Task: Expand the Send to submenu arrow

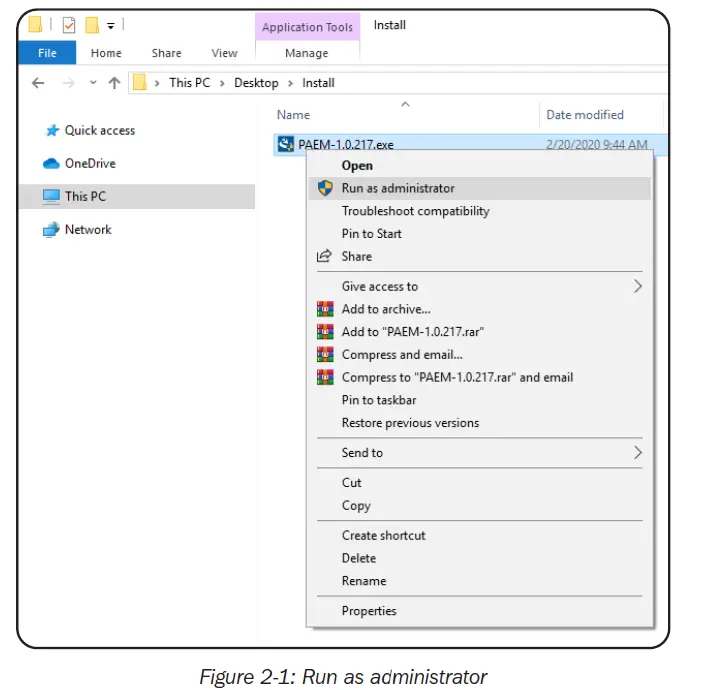Action: (x=638, y=453)
